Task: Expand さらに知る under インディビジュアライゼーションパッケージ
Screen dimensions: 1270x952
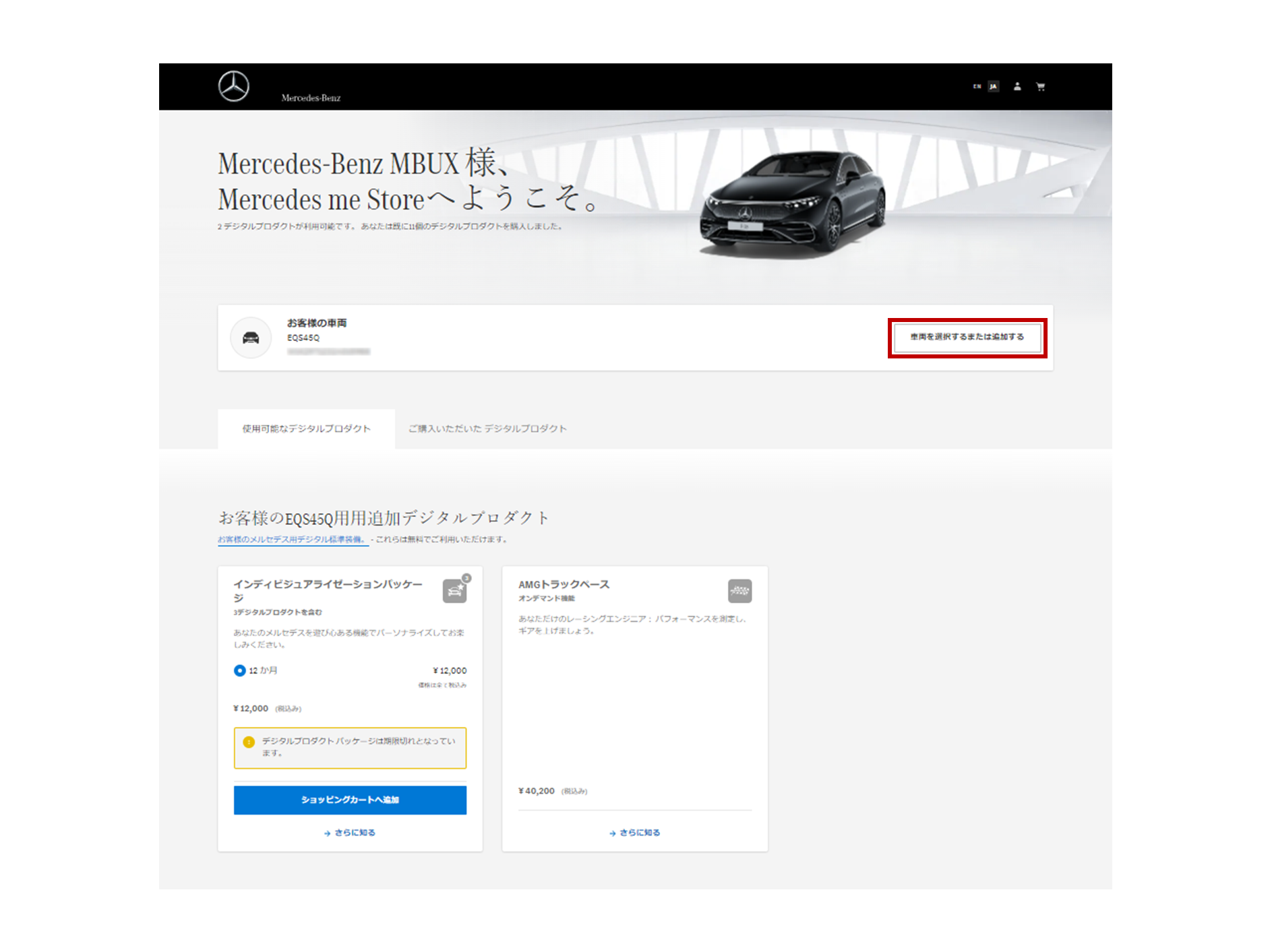Action: click(x=350, y=833)
